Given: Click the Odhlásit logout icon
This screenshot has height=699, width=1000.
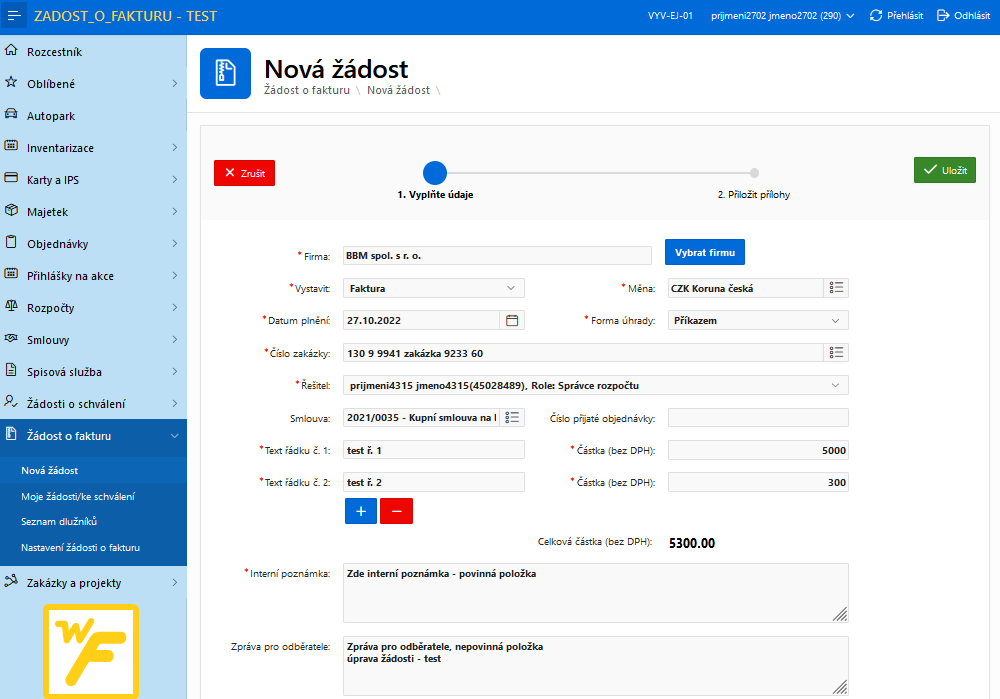Looking at the screenshot, I should point(943,15).
